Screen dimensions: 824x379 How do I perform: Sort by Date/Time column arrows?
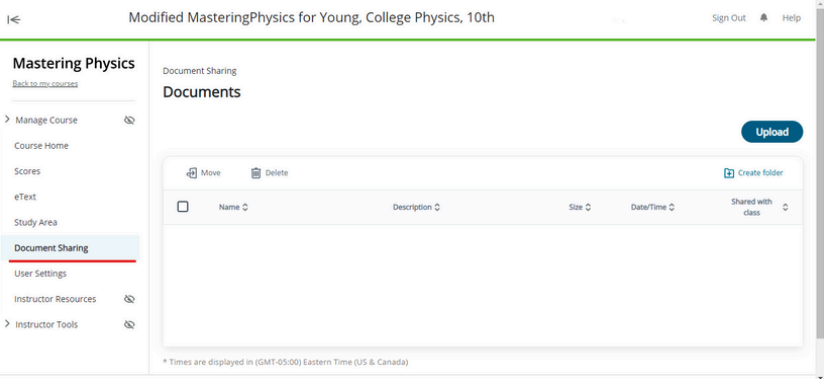pyautogui.click(x=672, y=207)
